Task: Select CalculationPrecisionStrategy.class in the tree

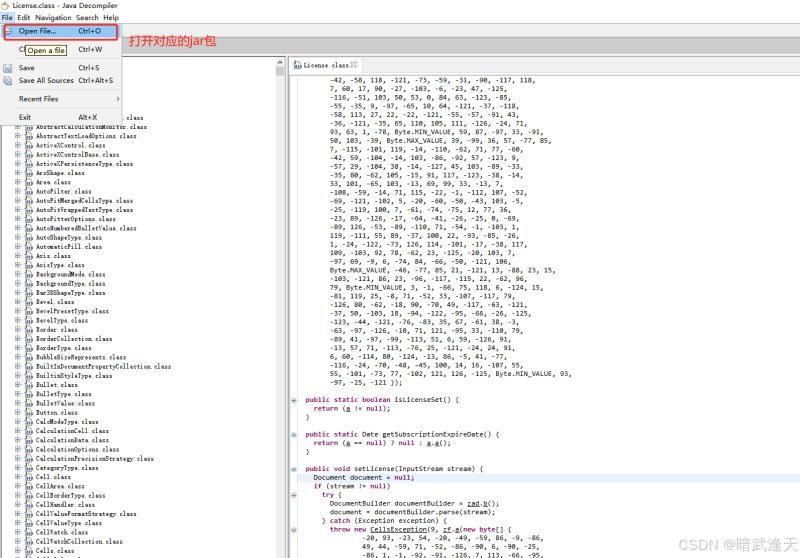Action: [94, 459]
